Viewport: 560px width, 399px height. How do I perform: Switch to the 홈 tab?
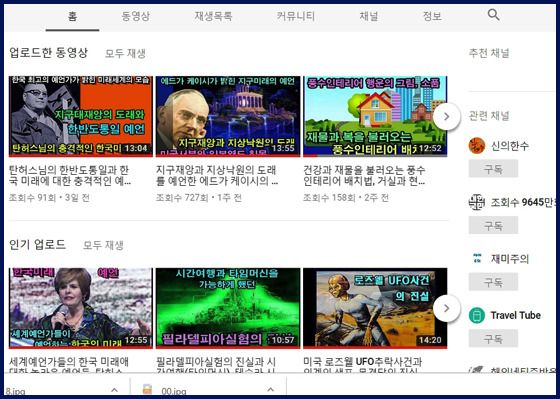click(x=72, y=16)
